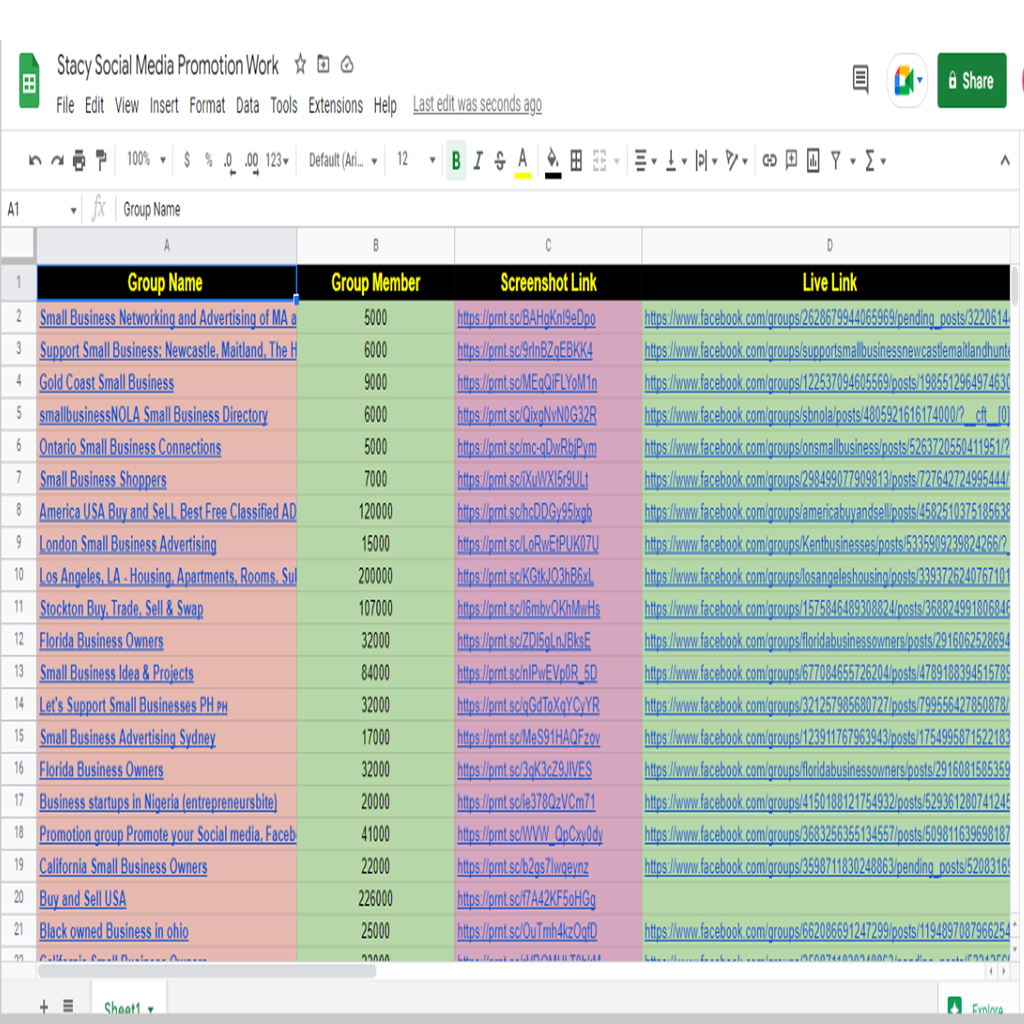Open the horizontal align dropdown
Viewport: 1024px width, 1024px height.
tap(645, 160)
